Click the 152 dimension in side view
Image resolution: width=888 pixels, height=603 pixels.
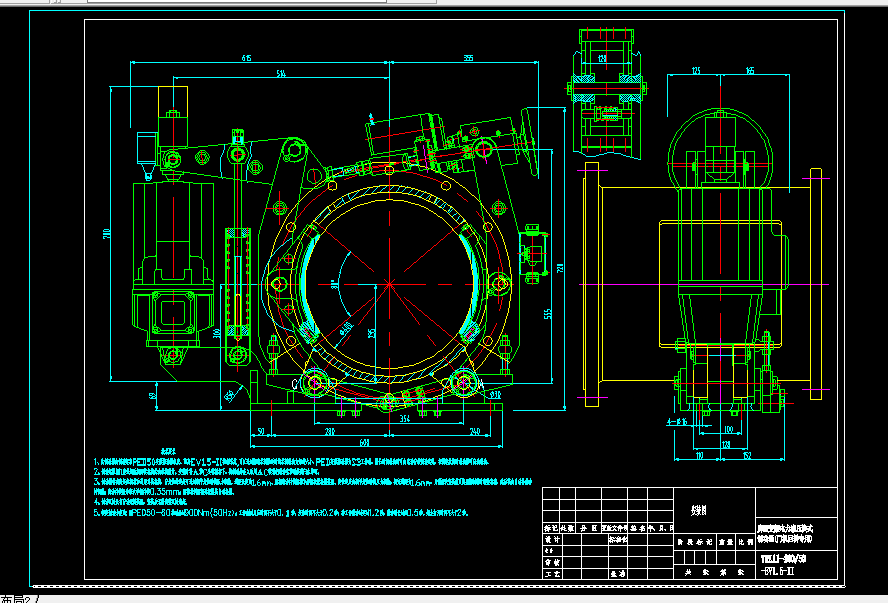coord(747,456)
